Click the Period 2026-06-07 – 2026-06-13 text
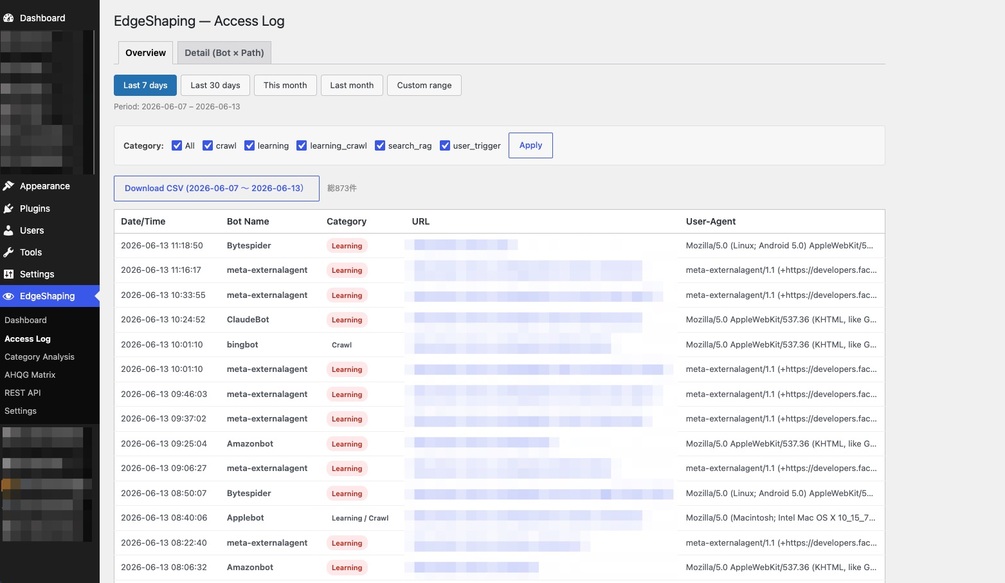This screenshot has width=1005, height=583. pyautogui.click(x=177, y=106)
